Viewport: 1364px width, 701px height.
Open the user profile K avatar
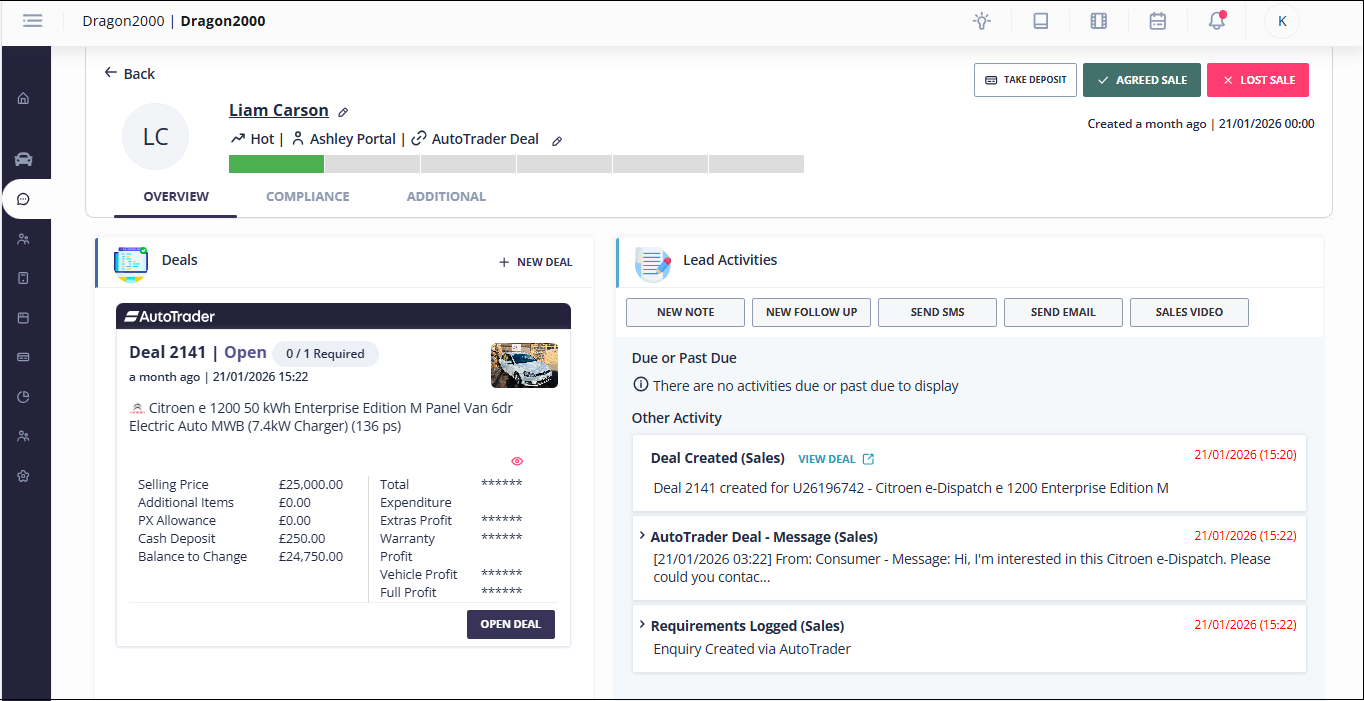click(x=1282, y=21)
